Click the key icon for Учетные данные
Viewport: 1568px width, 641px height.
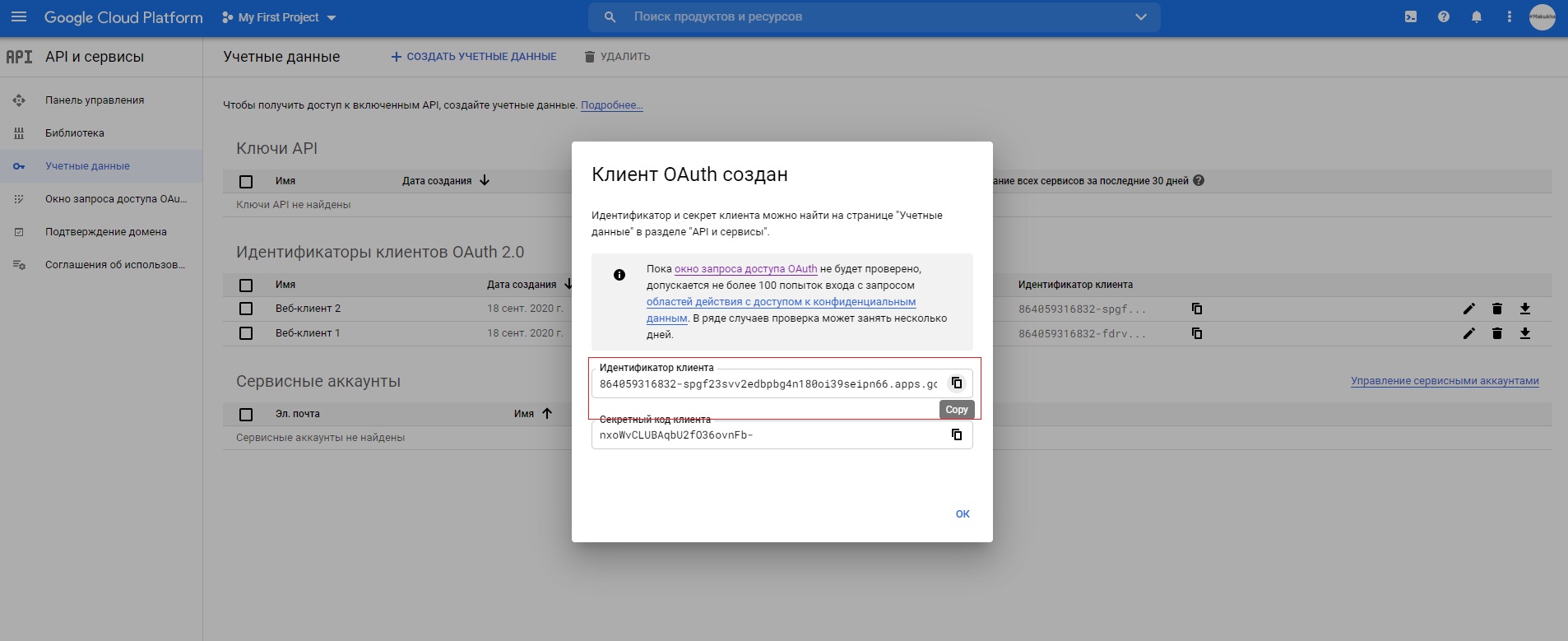tap(19, 166)
